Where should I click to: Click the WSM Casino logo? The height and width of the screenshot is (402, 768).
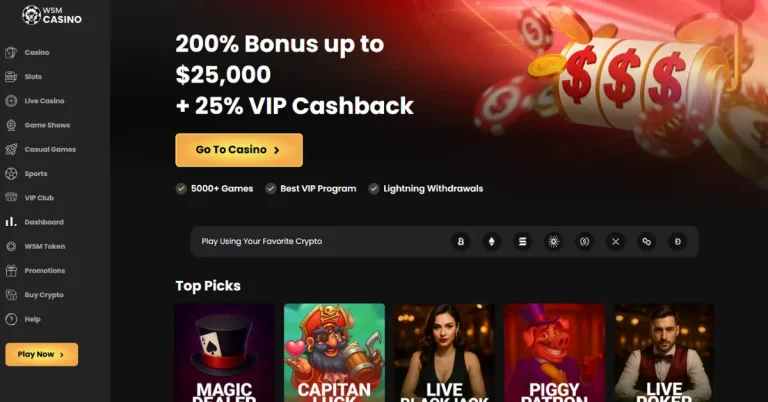coord(52,15)
